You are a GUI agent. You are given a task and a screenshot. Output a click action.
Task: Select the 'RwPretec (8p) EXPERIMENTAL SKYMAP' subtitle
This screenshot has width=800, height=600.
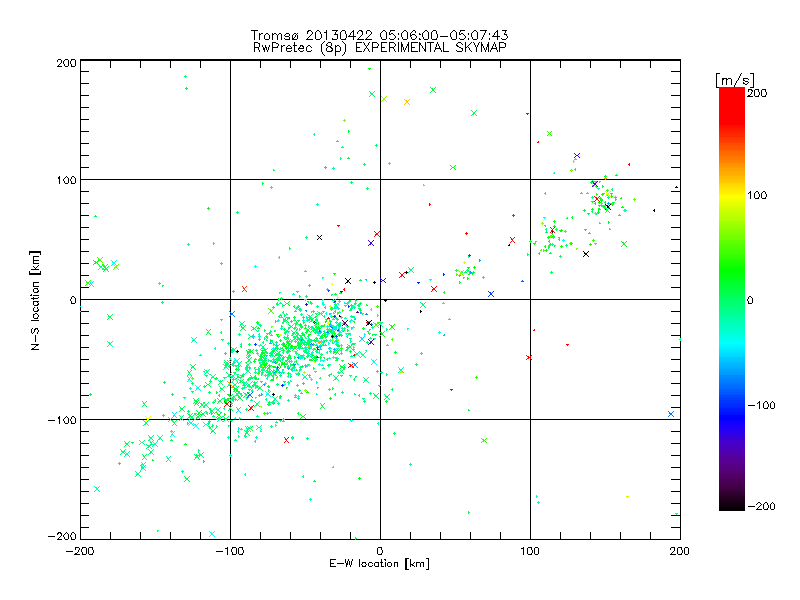pyautogui.click(x=380, y=48)
